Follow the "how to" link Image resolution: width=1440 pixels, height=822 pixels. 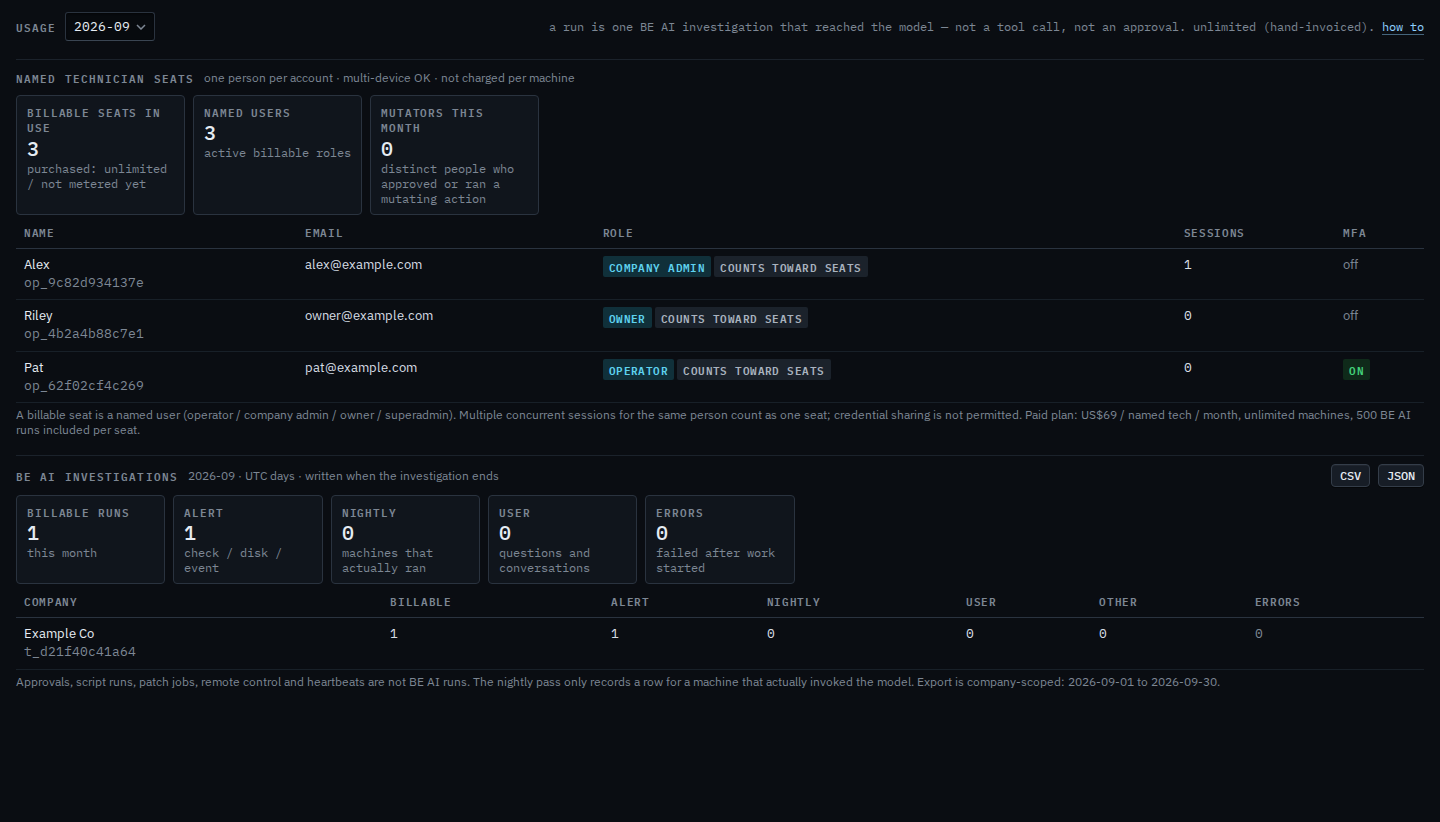point(1403,27)
